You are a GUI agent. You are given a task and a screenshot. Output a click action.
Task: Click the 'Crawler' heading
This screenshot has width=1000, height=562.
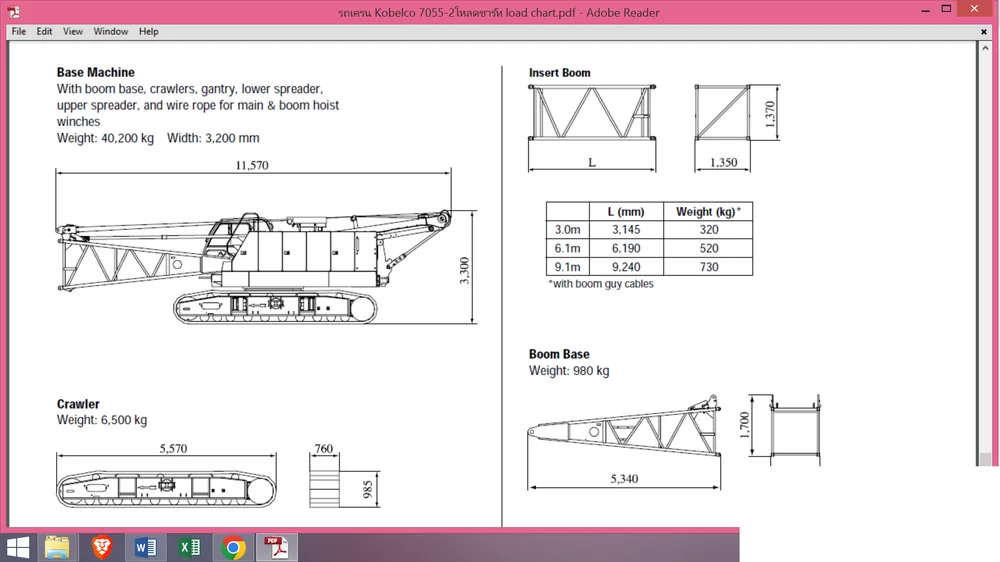pos(78,404)
